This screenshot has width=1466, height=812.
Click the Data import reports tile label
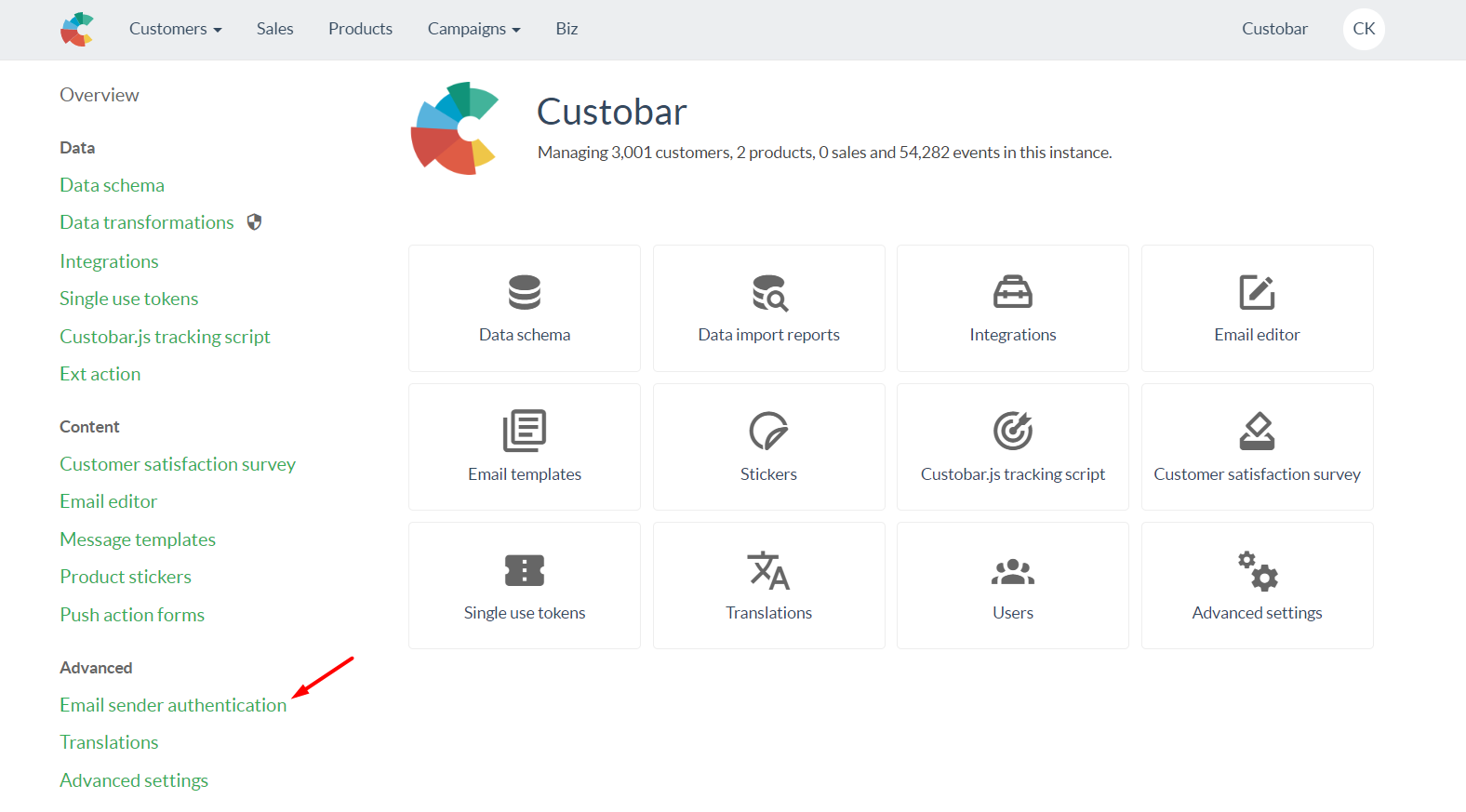(769, 335)
